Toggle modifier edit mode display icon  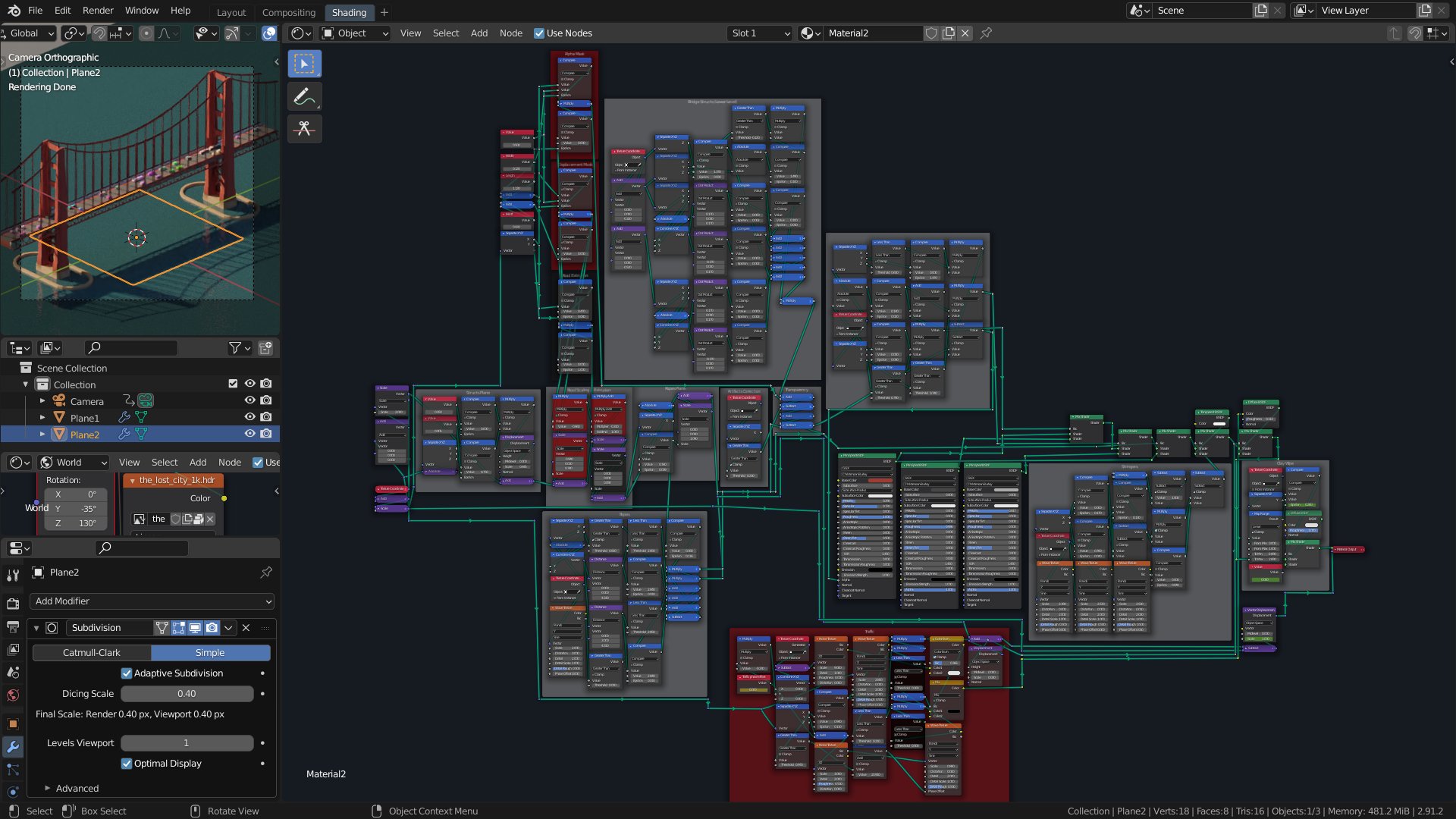point(178,628)
